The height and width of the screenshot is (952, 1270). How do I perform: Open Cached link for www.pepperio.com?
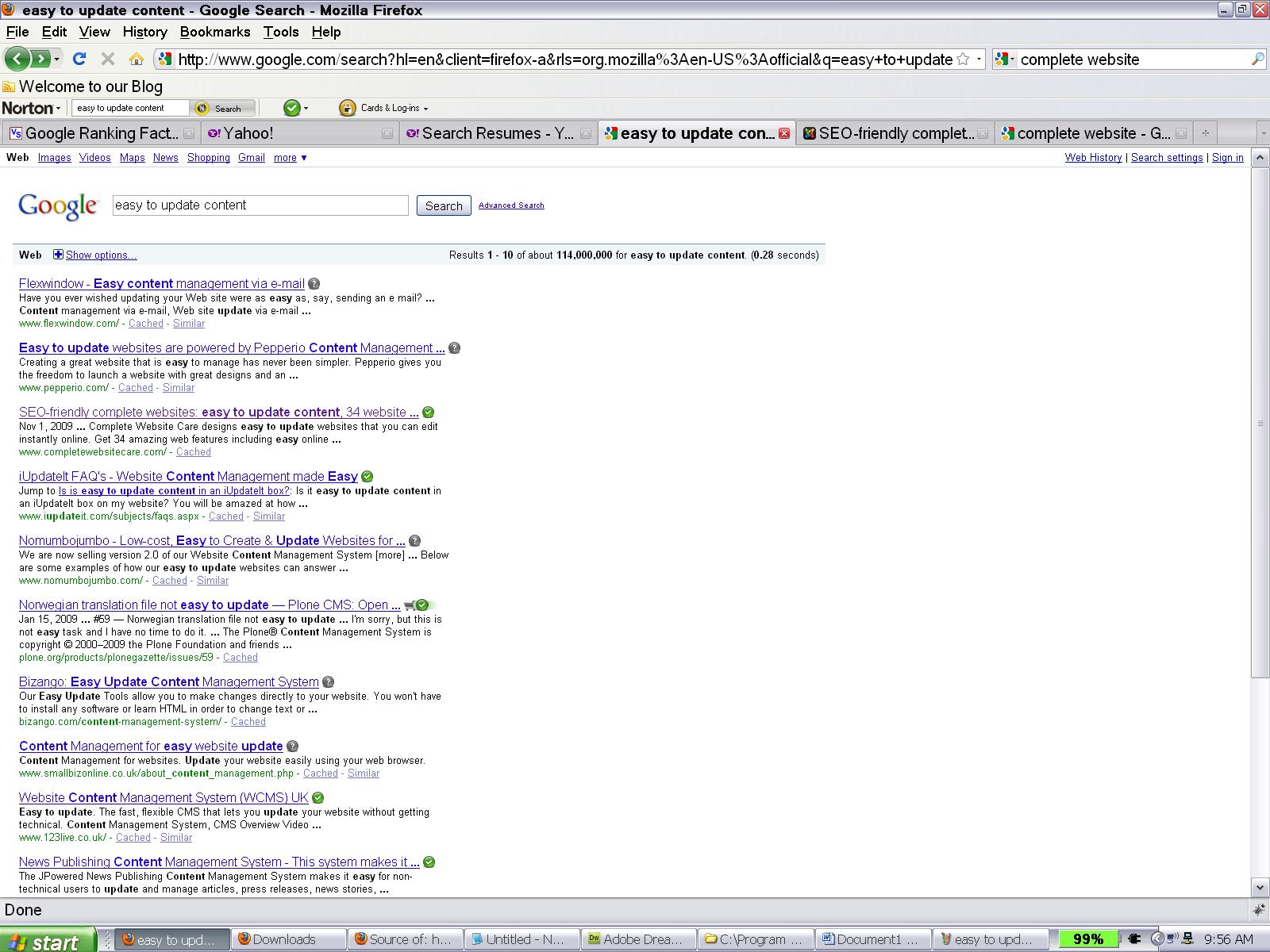tap(136, 388)
